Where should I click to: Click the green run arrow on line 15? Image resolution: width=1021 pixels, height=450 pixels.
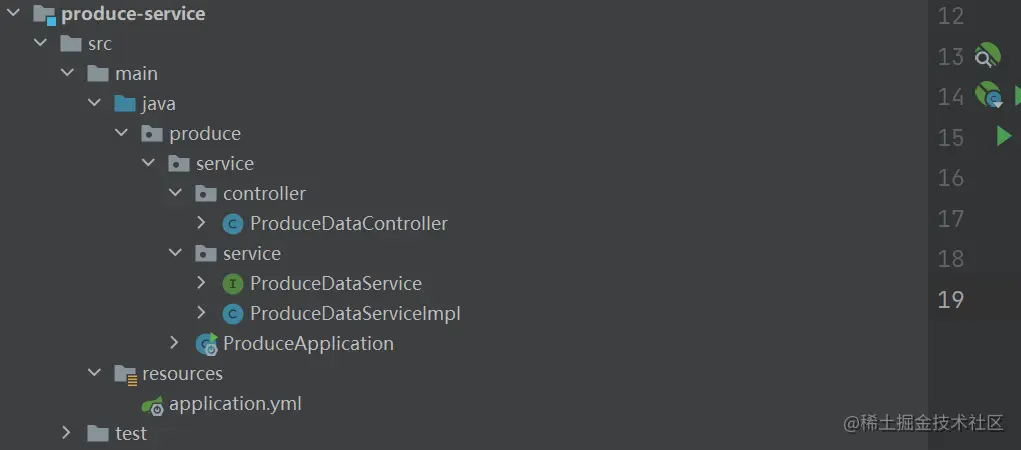[x=1004, y=136]
